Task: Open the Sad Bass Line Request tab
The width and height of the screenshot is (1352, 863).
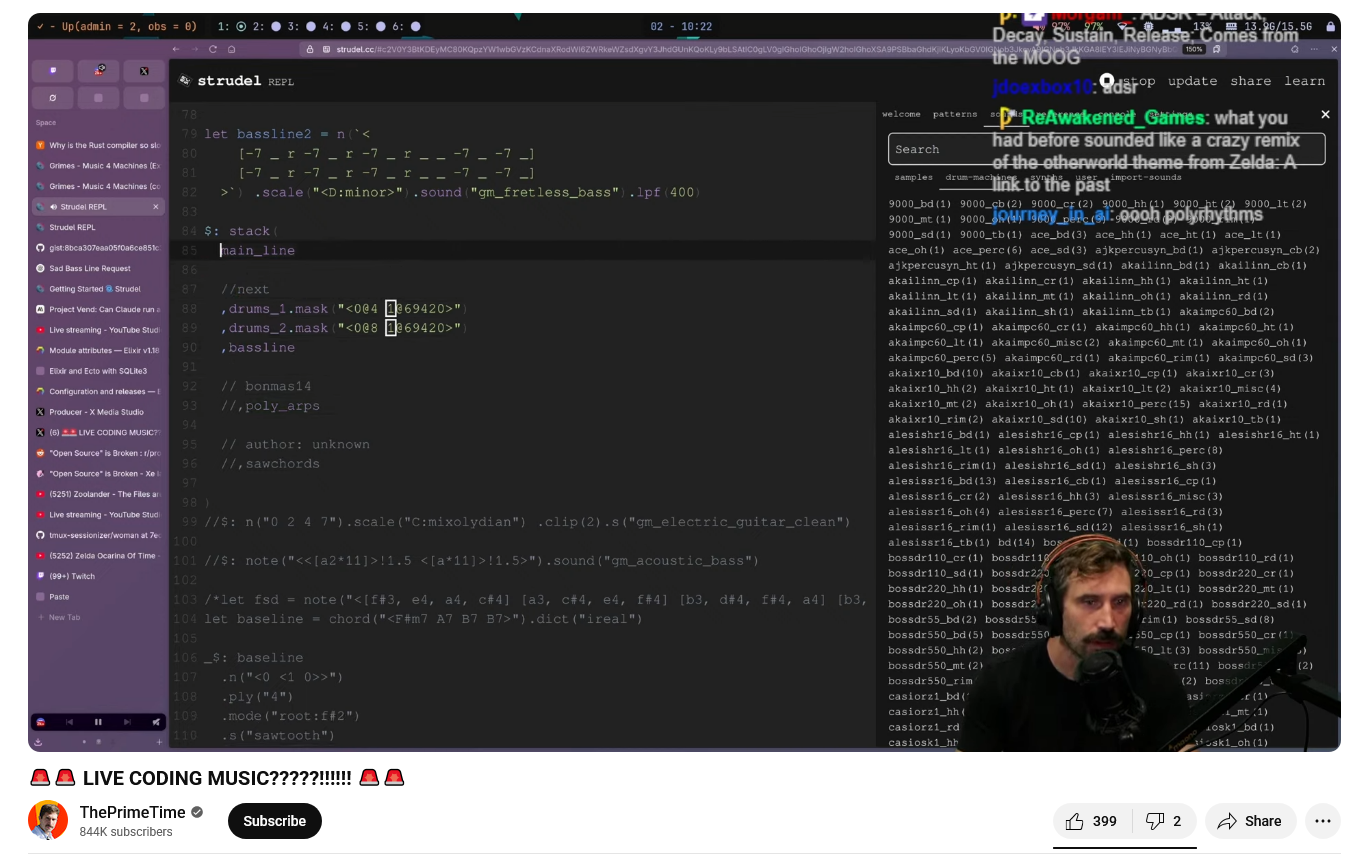Action: tap(98, 268)
